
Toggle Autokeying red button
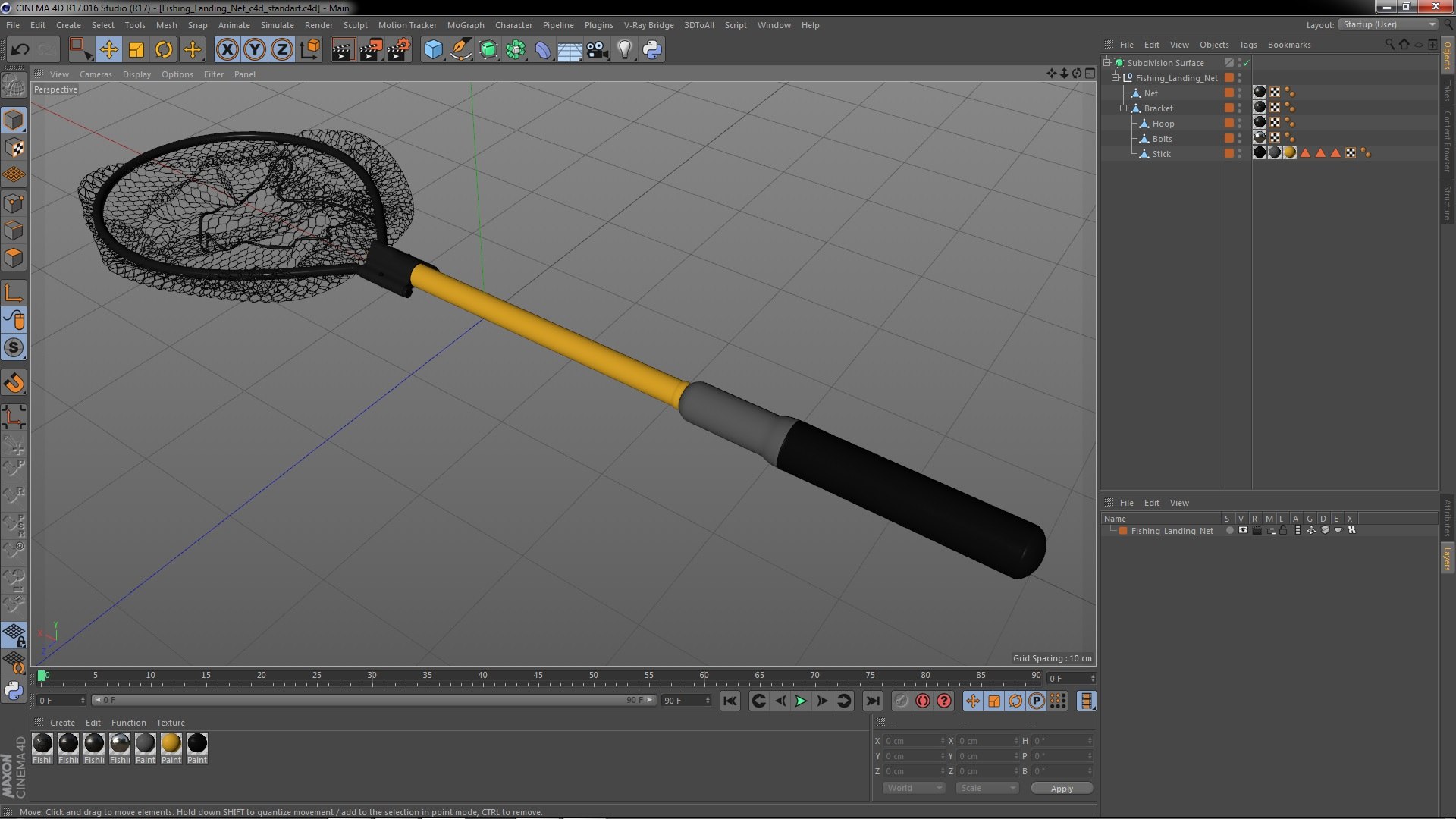922,701
